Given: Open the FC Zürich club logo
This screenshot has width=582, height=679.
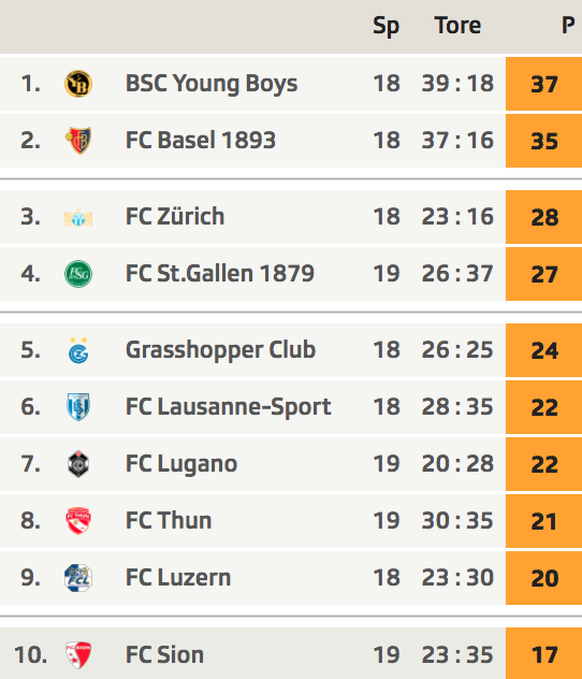Looking at the screenshot, I should tap(78, 217).
